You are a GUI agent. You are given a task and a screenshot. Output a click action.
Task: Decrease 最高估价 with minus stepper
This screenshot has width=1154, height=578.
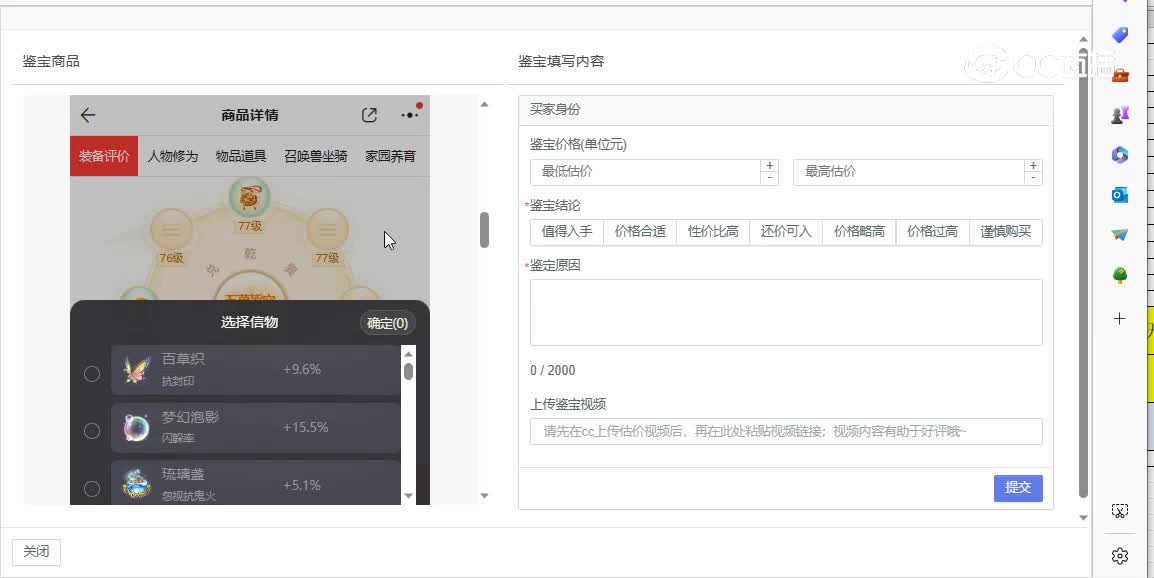(x=1033, y=178)
